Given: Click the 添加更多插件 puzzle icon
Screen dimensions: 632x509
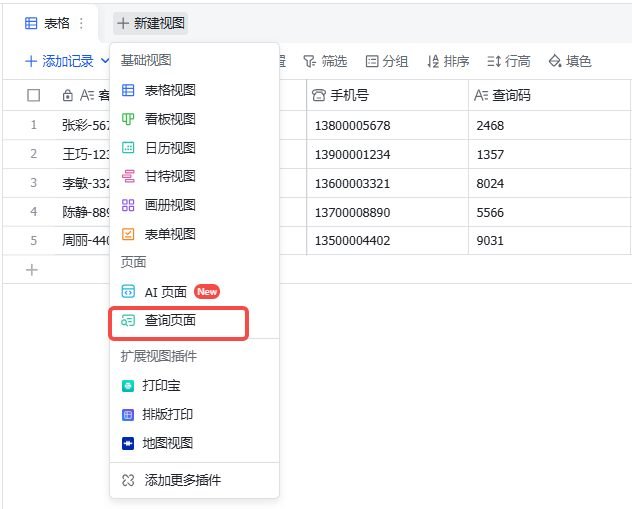Looking at the screenshot, I should coord(128,480).
